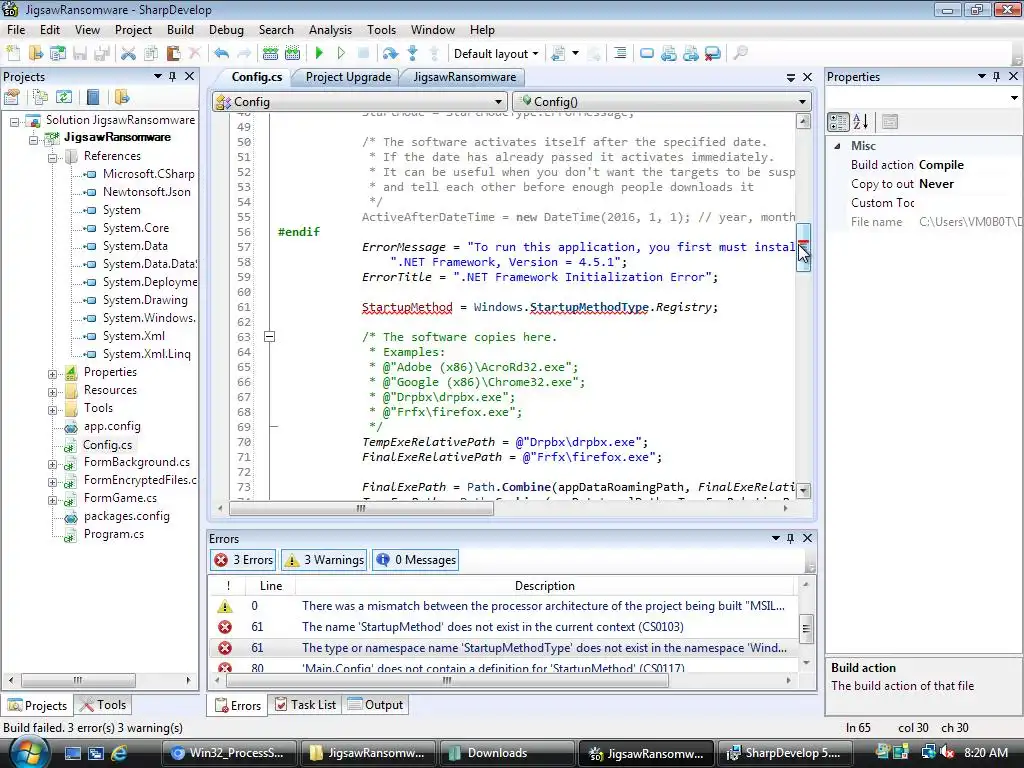Screen dimensions: 1024x768
Task: Switch to the Tools panel tab
Action: tap(103, 705)
